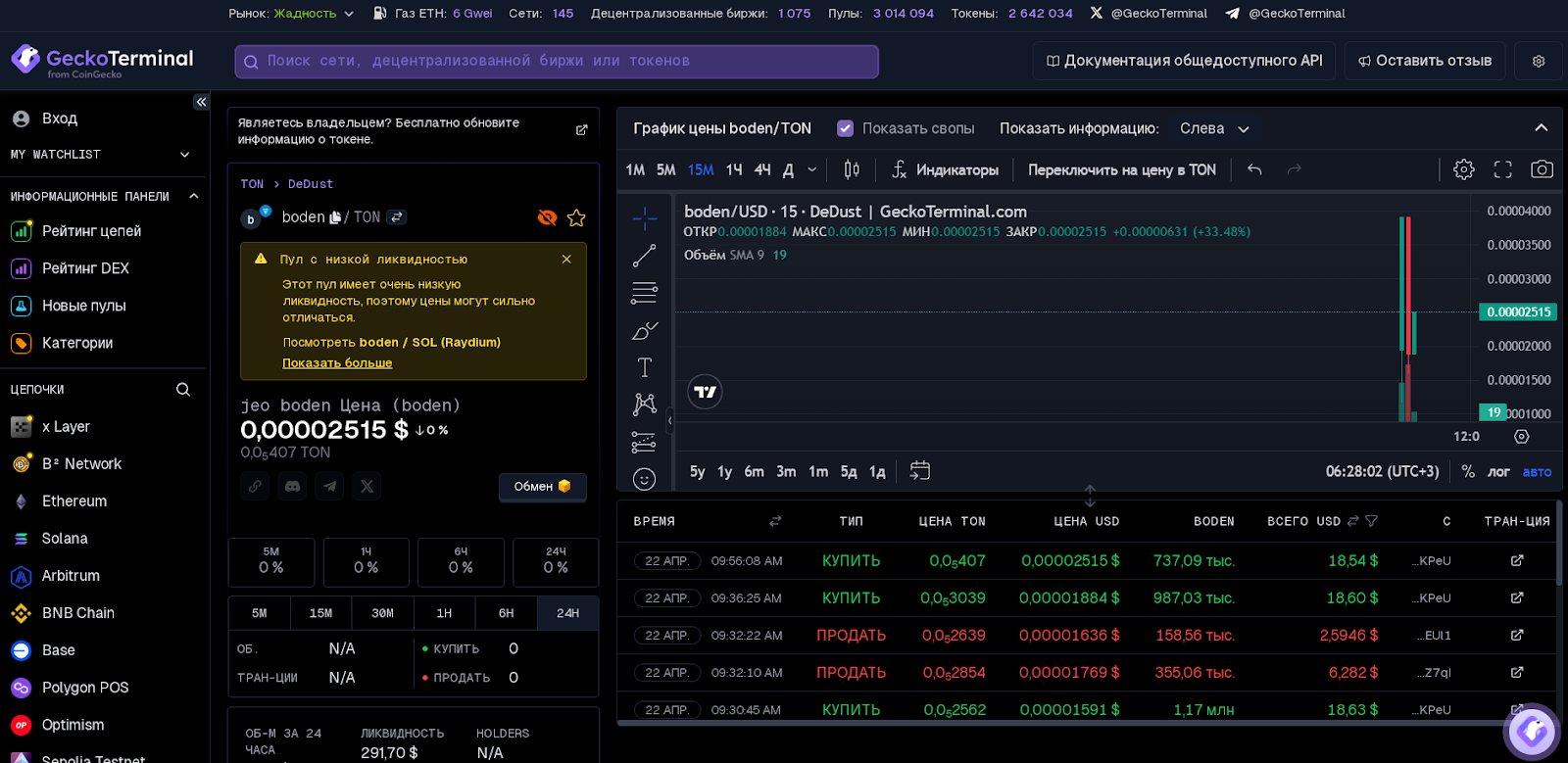1568x763 pixels.
Task: Toggle percent scale on price axis
Action: tap(1468, 471)
